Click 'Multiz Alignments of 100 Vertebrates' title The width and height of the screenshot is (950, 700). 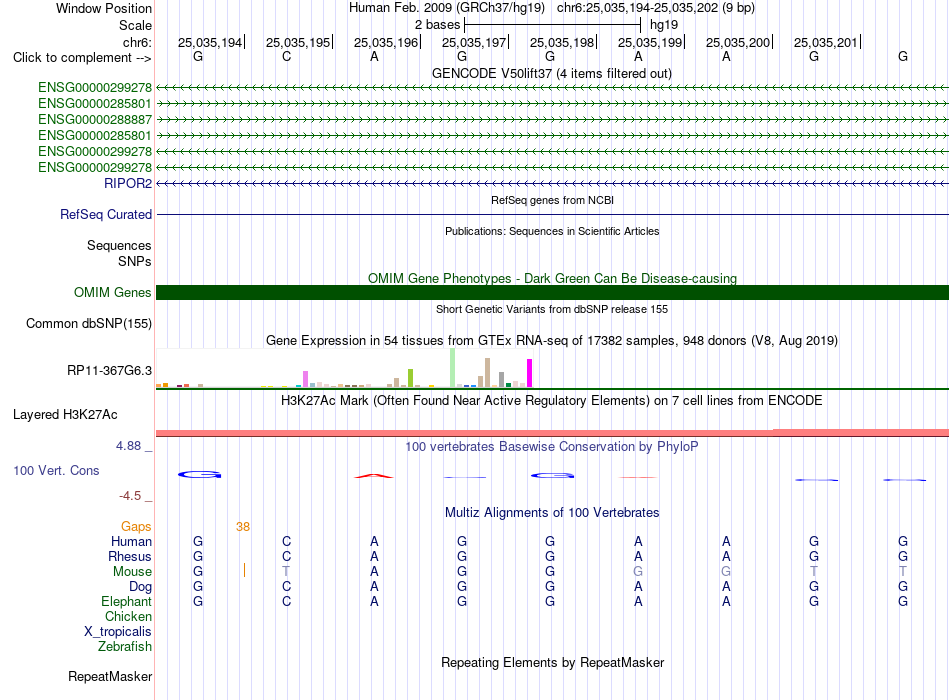[552, 513]
